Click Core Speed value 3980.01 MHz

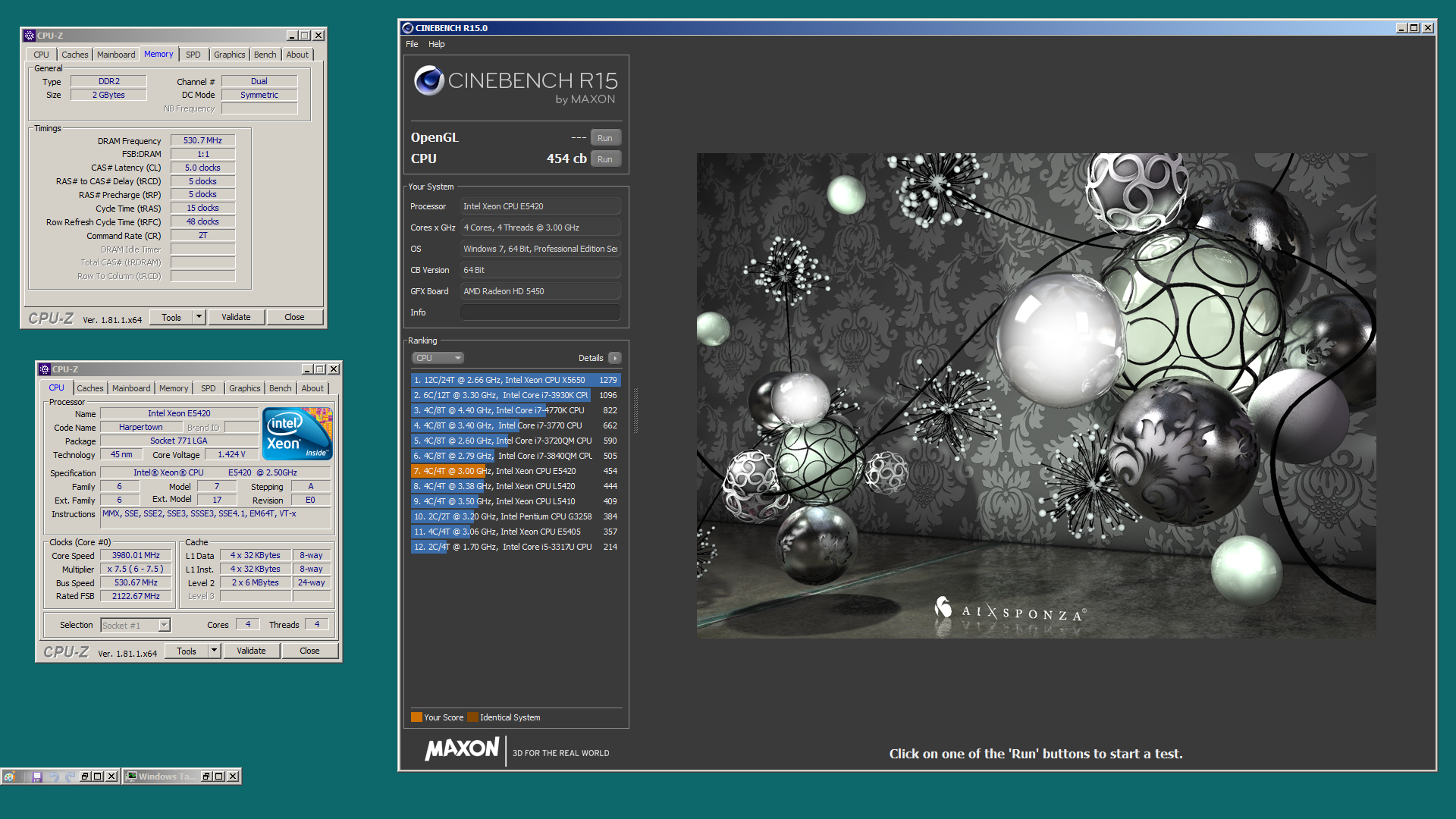pyautogui.click(x=136, y=556)
